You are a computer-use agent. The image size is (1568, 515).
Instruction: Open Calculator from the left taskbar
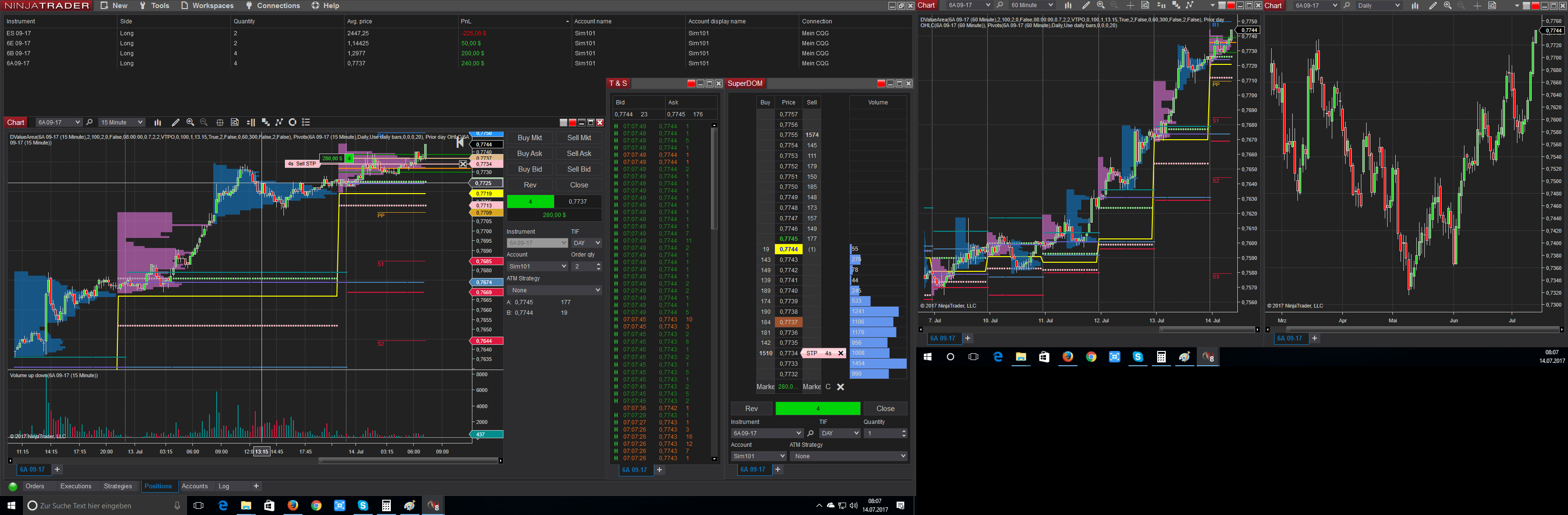pos(386,505)
